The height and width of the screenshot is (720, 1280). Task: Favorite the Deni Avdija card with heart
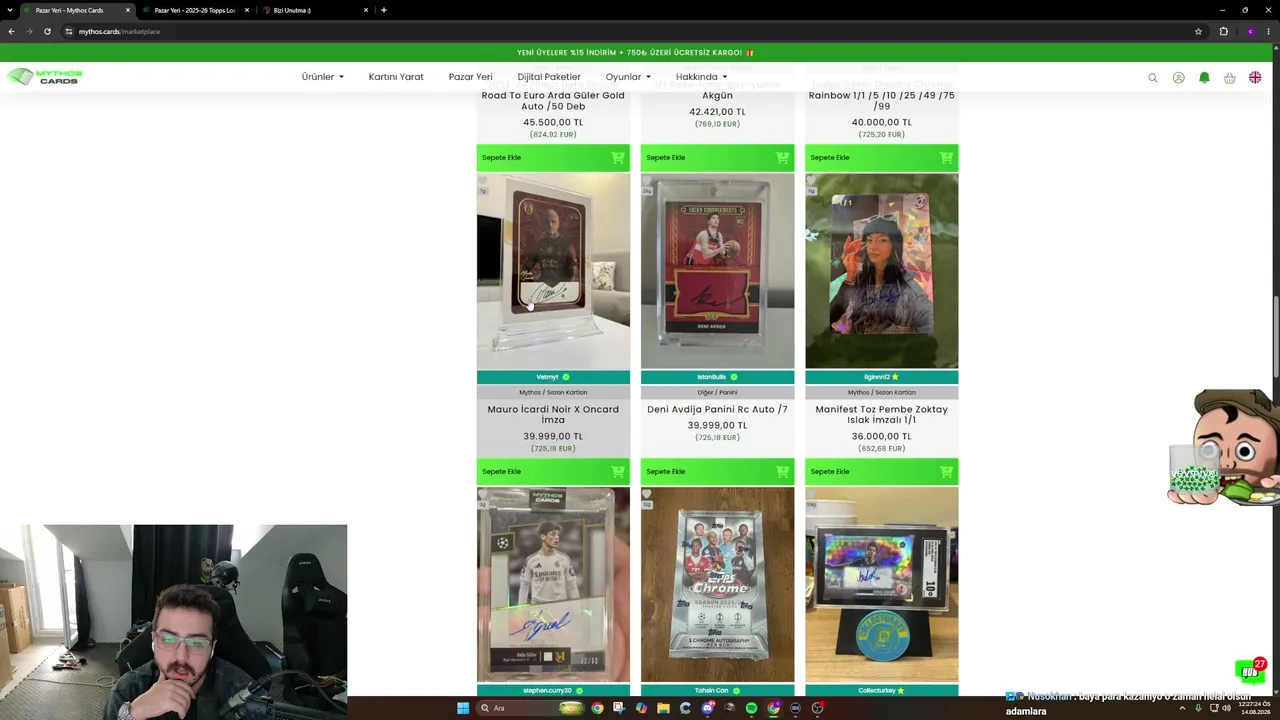click(x=647, y=181)
